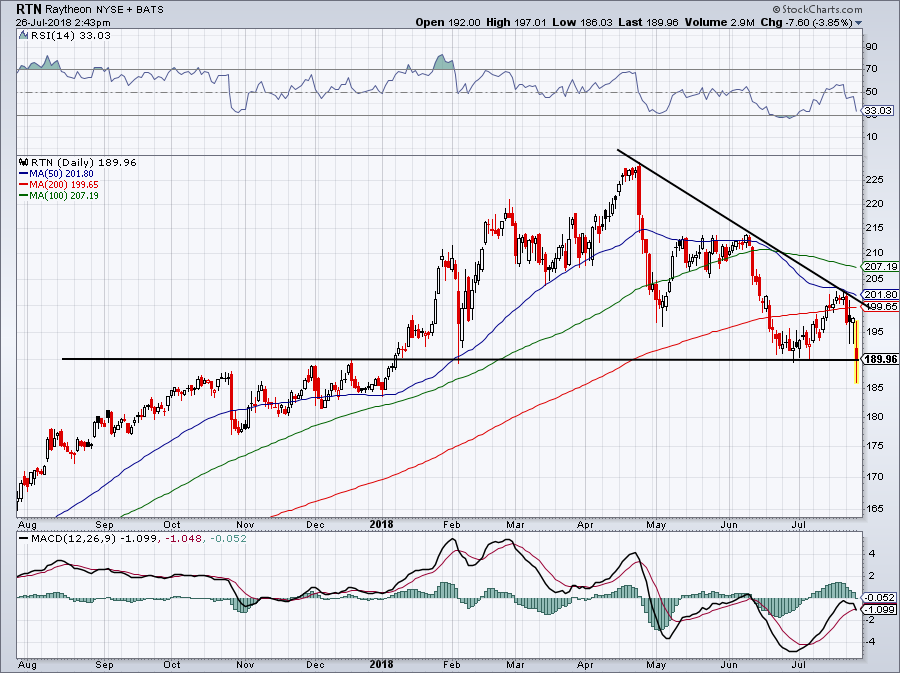Click the Raytheon company name
The image size is (900, 673).
68,10
